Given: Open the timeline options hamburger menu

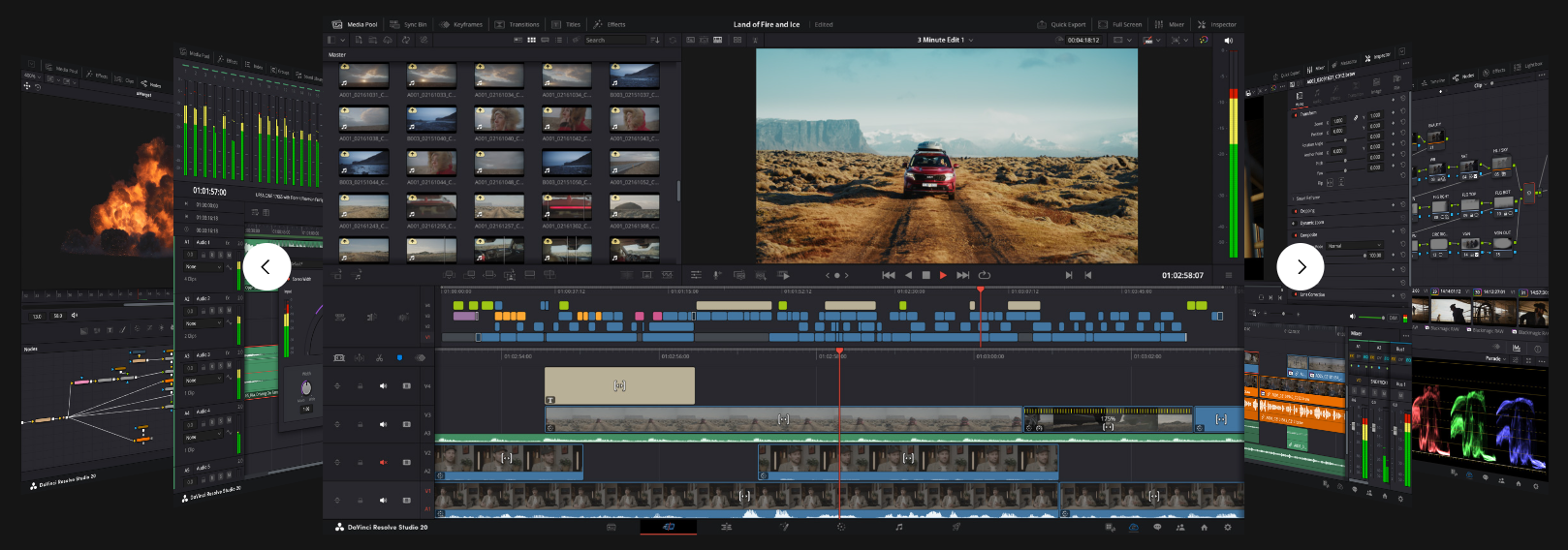Looking at the screenshot, I should click(x=1228, y=275).
